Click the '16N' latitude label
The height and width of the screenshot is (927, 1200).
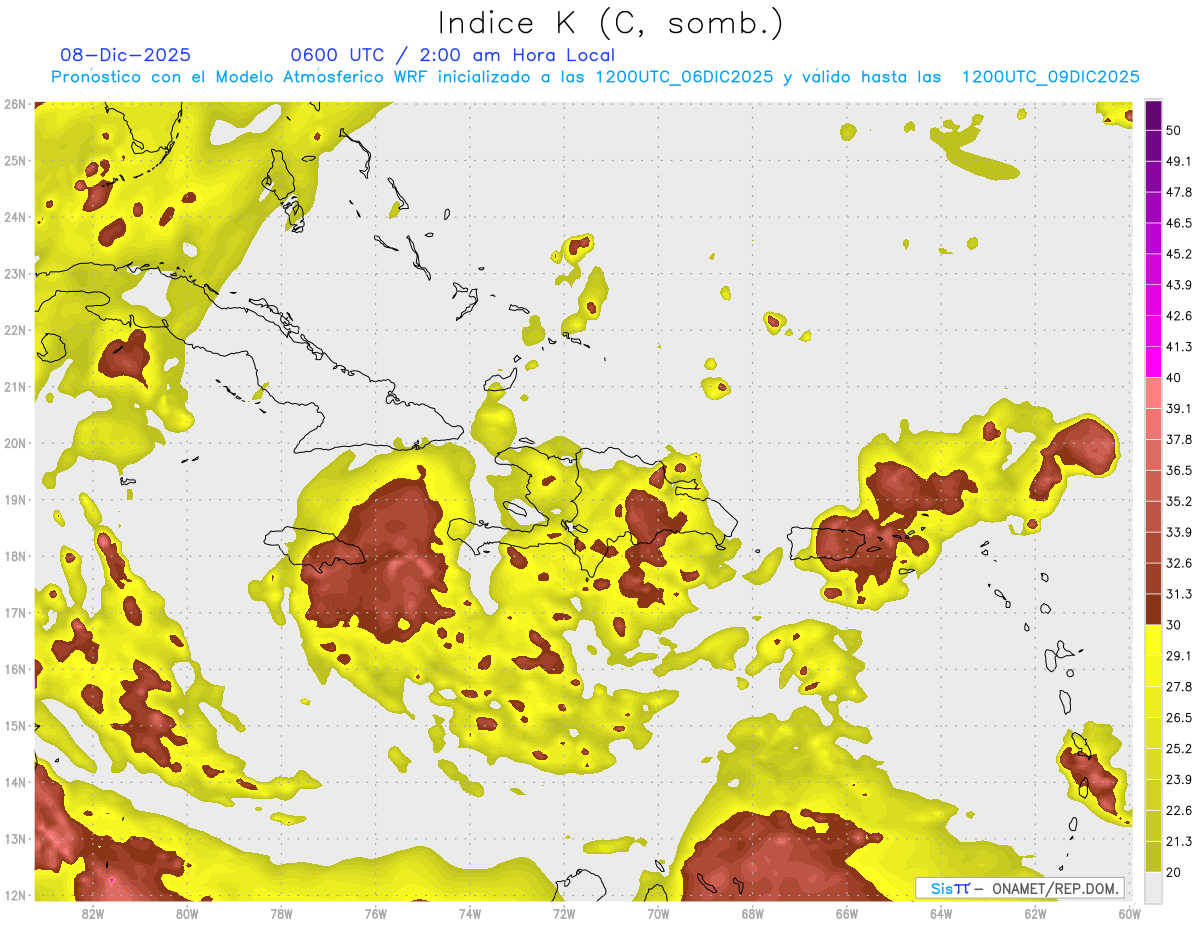pyautogui.click(x=14, y=669)
